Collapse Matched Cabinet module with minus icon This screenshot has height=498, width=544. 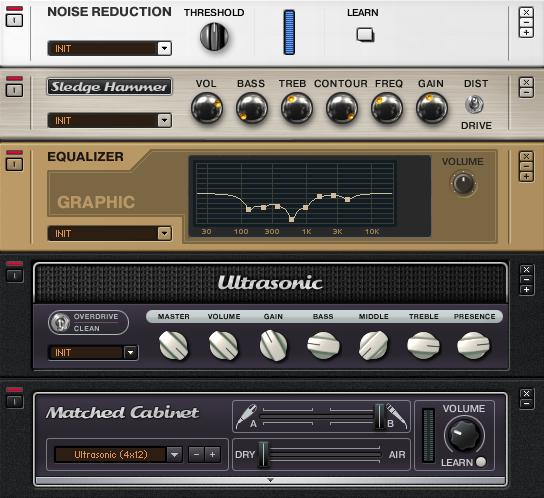tap(526, 404)
